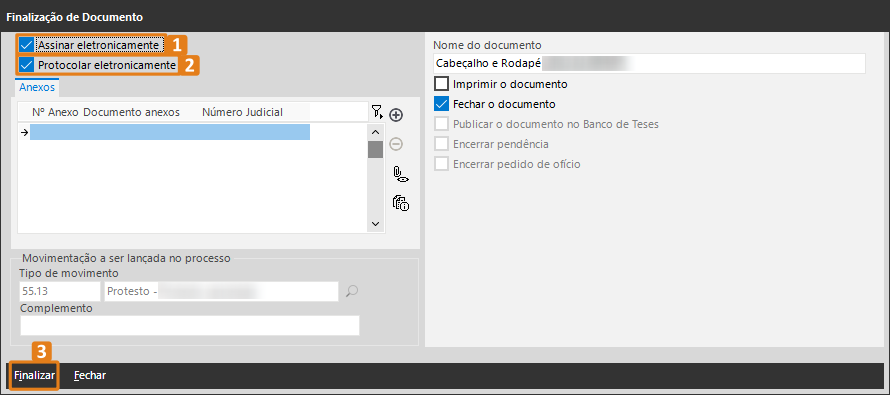This screenshot has width=890, height=395.
Task: Click the view attachment paperclip-eye icon
Action: click(x=401, y=174)
